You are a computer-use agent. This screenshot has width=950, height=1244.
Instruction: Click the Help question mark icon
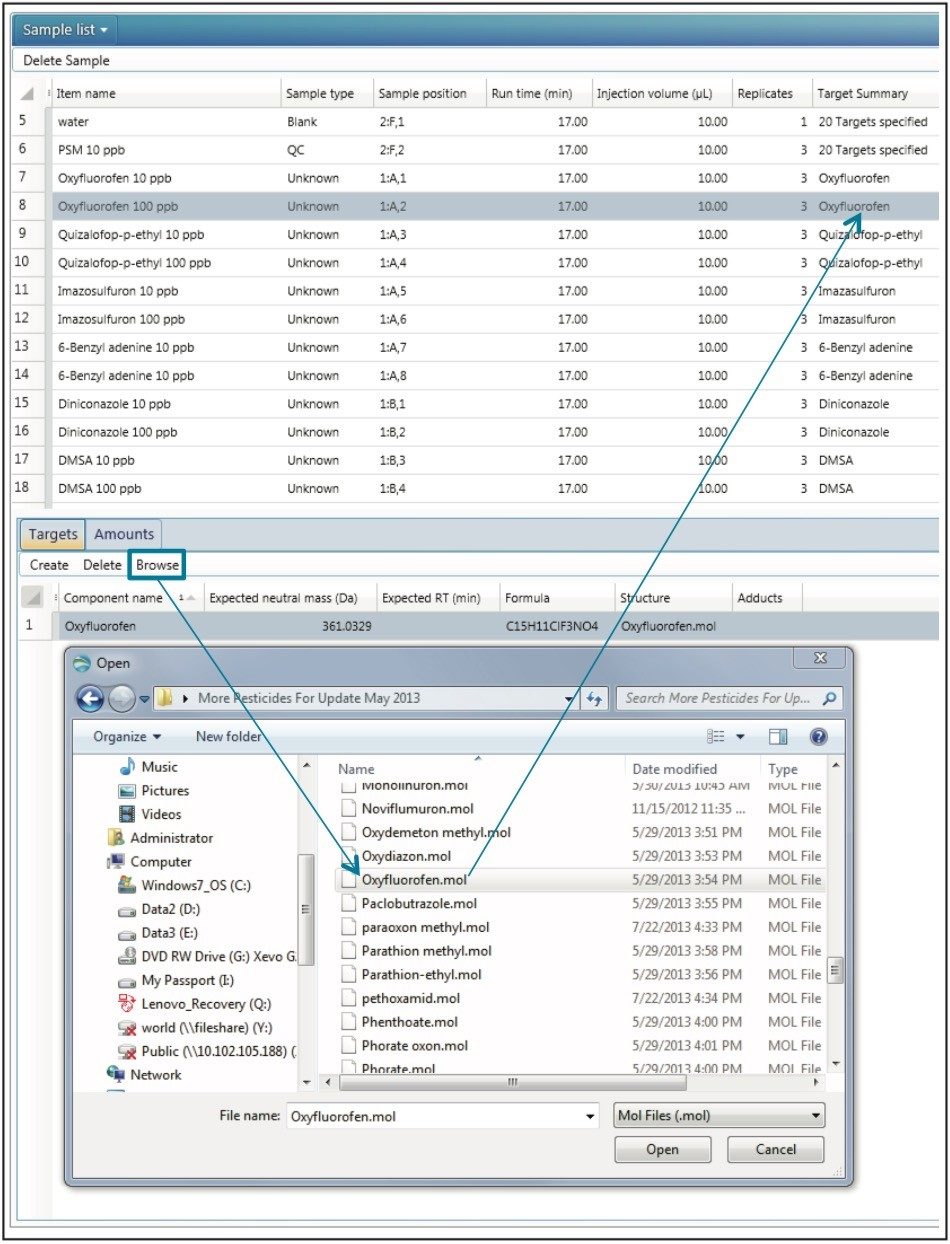[818, 737]
